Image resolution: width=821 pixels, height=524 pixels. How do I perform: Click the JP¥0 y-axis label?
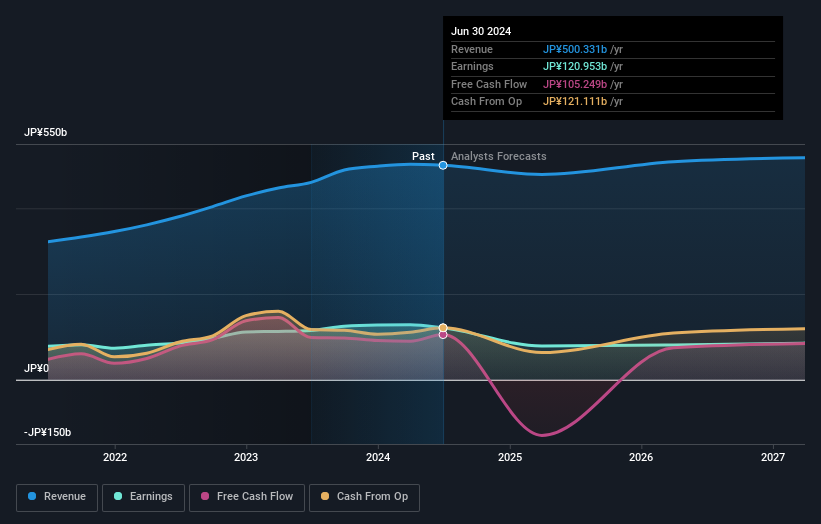click(x=36, y=369)
